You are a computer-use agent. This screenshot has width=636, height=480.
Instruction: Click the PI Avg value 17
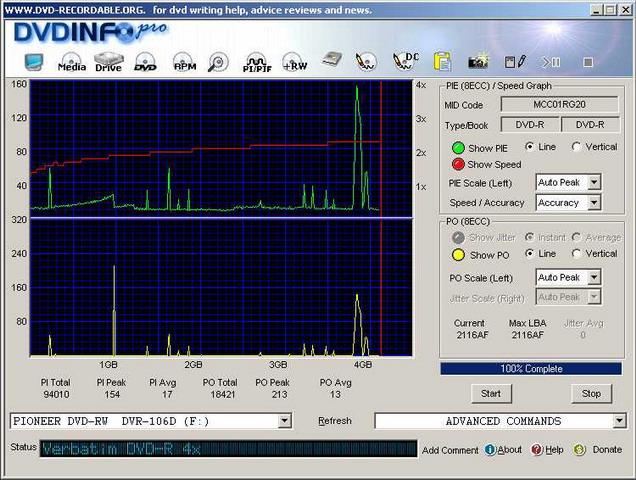tap(167, 394)
